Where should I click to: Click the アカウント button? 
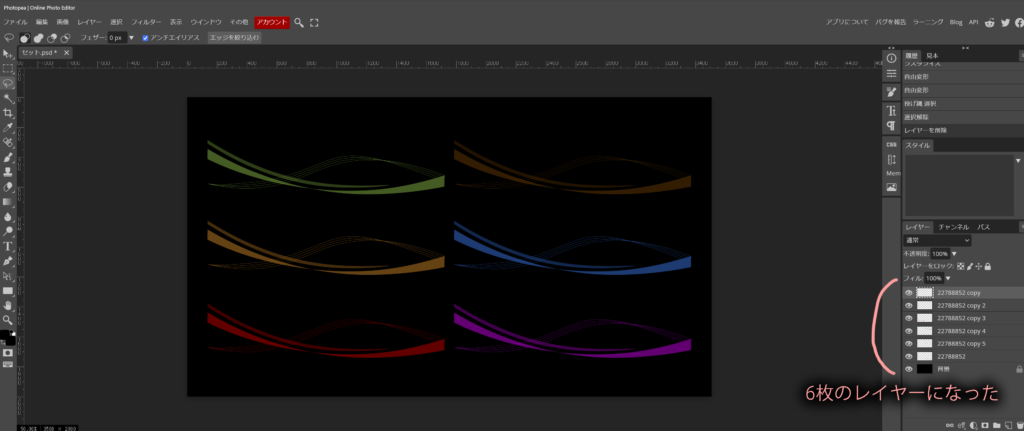[272, 21]
